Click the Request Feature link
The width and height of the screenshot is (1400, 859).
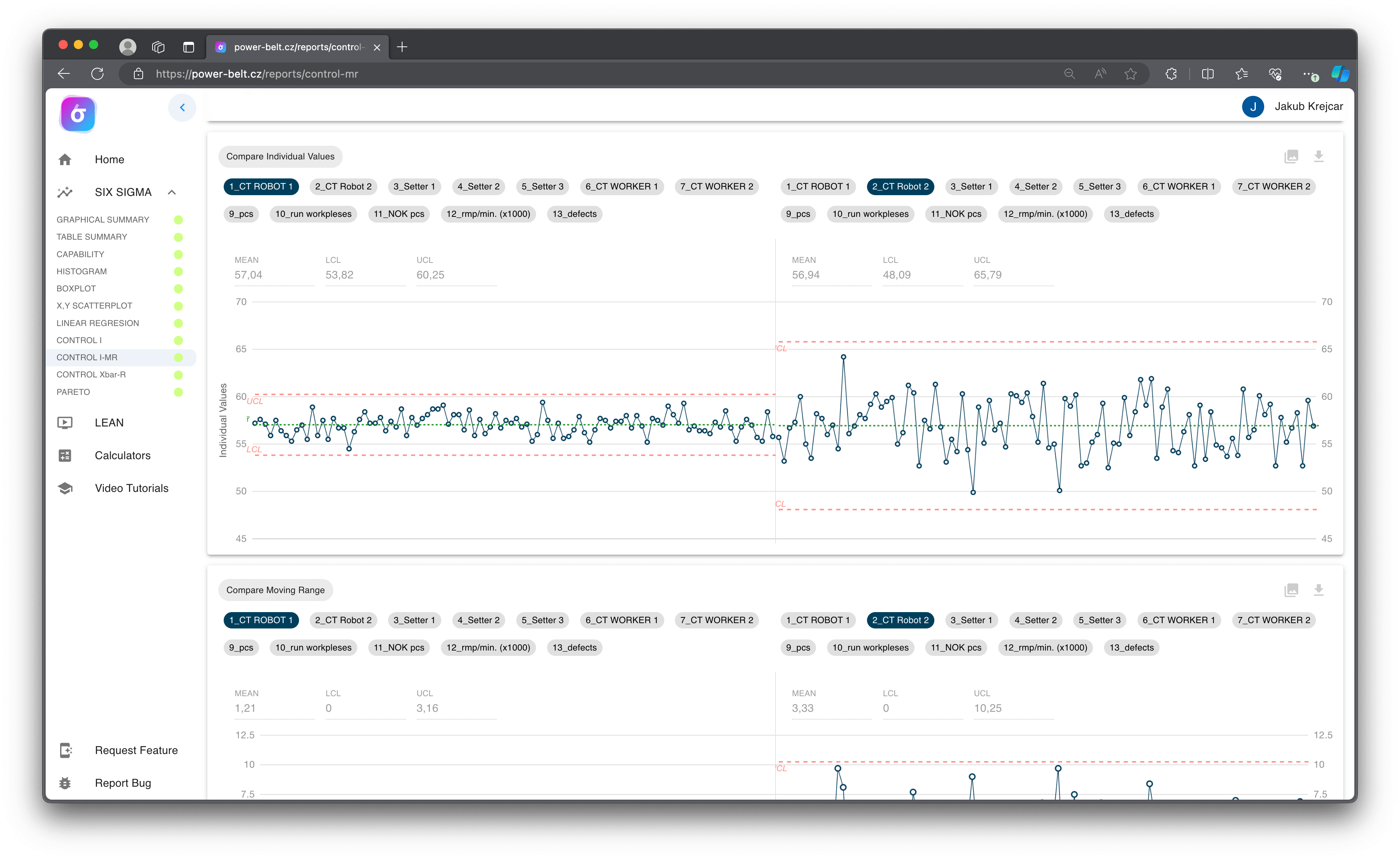[x=136, y=751]
